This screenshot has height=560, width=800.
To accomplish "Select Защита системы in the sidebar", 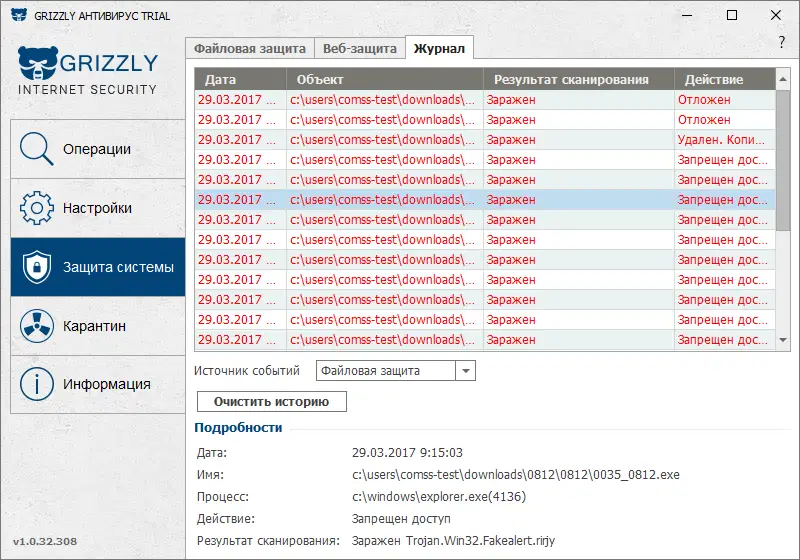I will (98, 267).
